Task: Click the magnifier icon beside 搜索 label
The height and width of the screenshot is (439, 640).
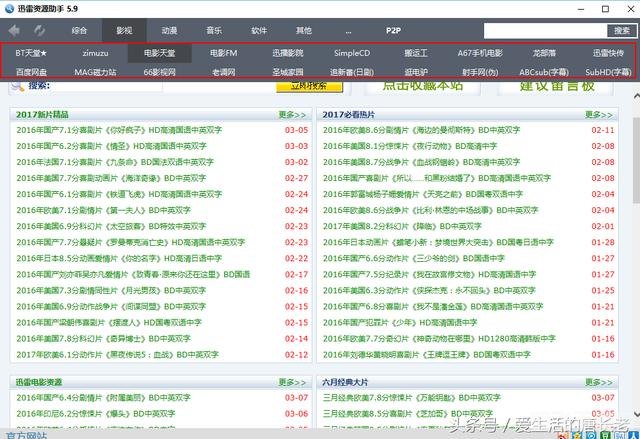Action: coord(18,86)
